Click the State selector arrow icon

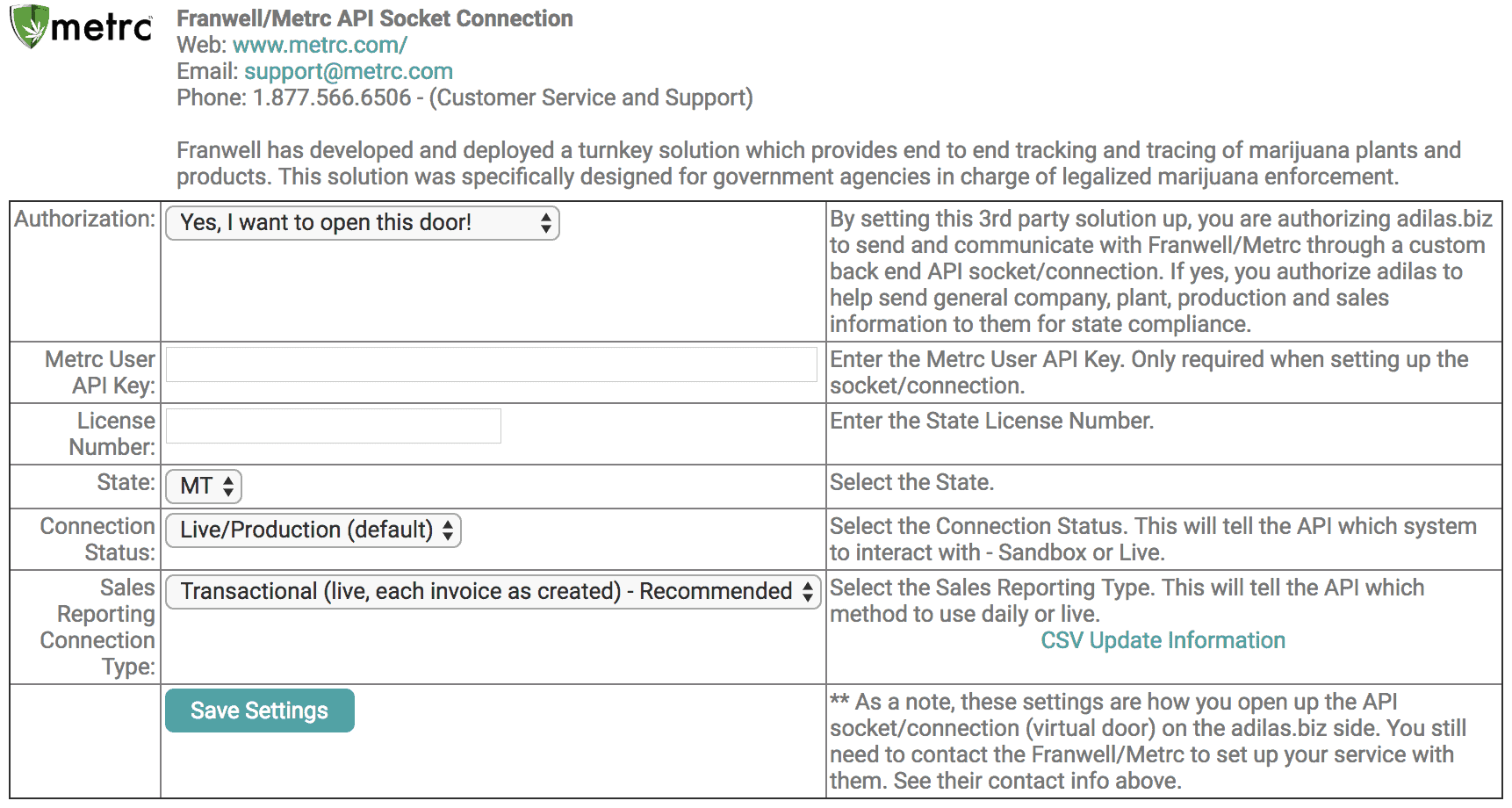click(228, 487)
